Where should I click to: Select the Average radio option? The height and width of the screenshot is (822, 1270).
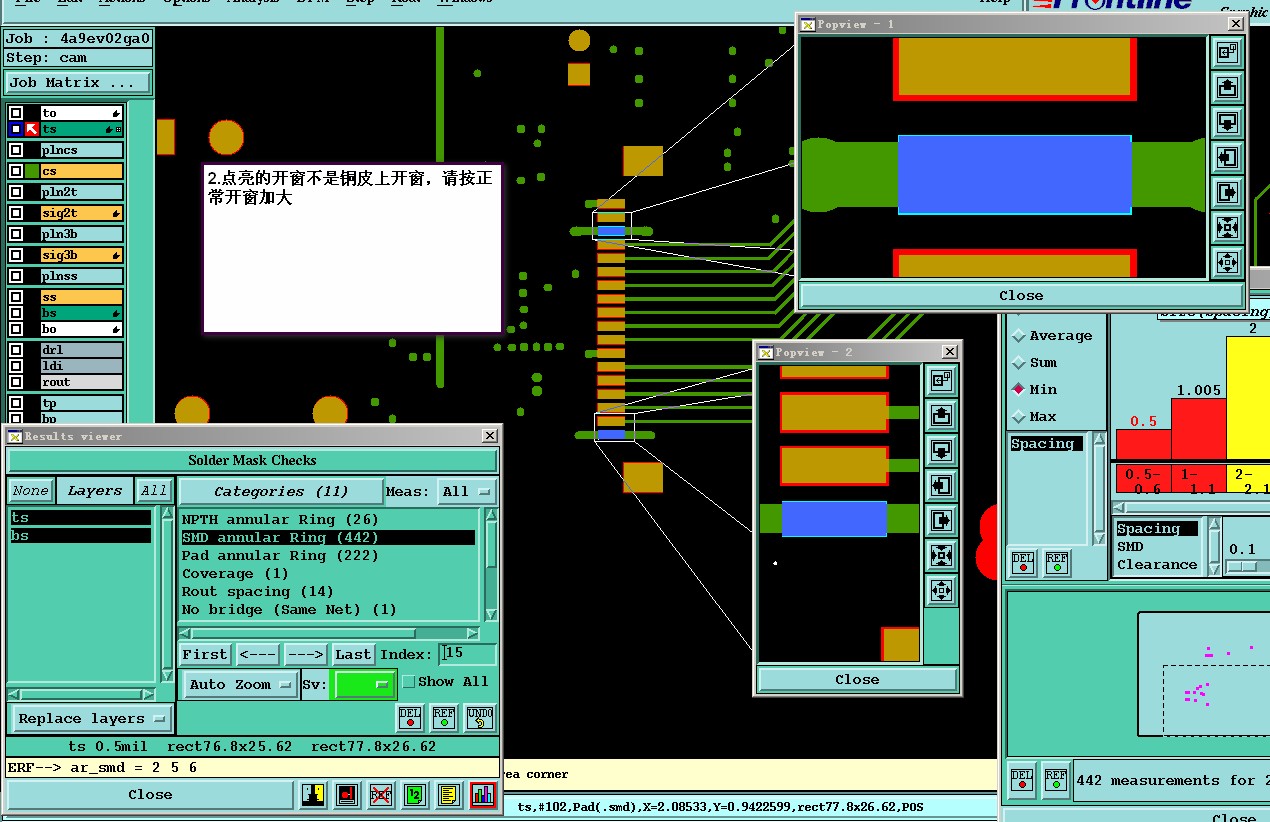point(1019,335)
